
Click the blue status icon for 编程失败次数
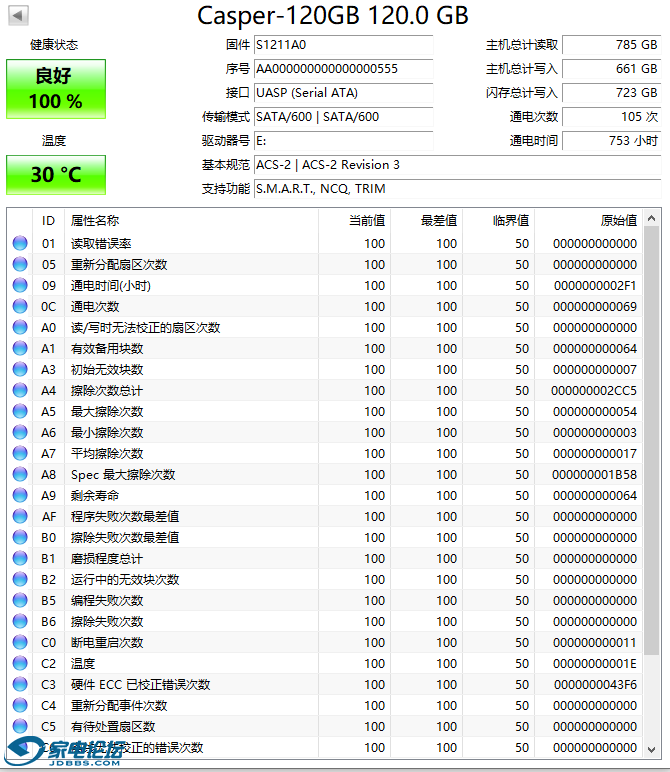coord(20,600)
